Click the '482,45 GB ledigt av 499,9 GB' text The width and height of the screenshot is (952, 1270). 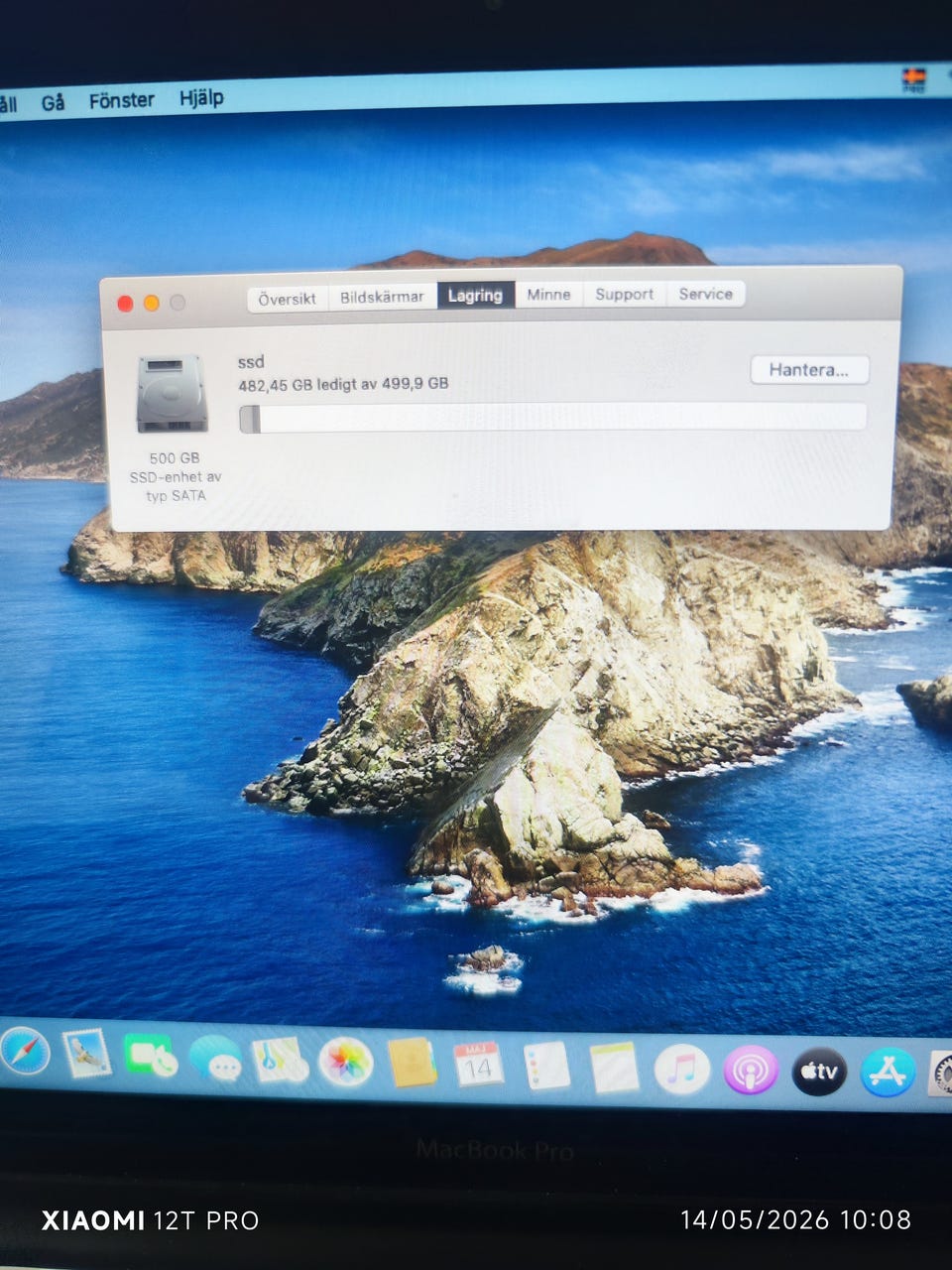tap(343, 384)
